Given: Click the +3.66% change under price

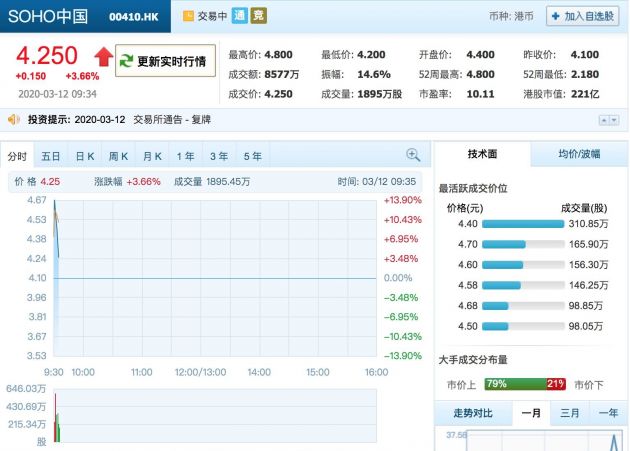Looking at the screenshot, I should coord(82,76).
